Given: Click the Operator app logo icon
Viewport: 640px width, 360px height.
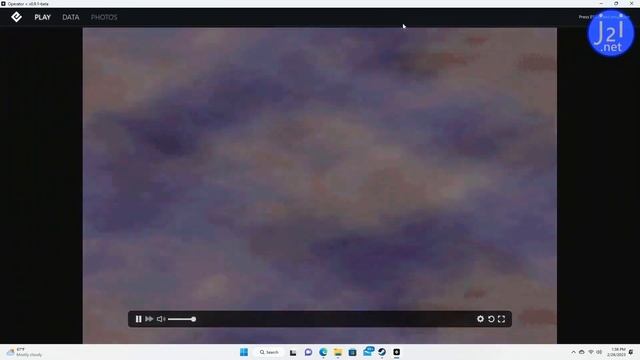Looking at the screenshot, I should tap(16, 17).
